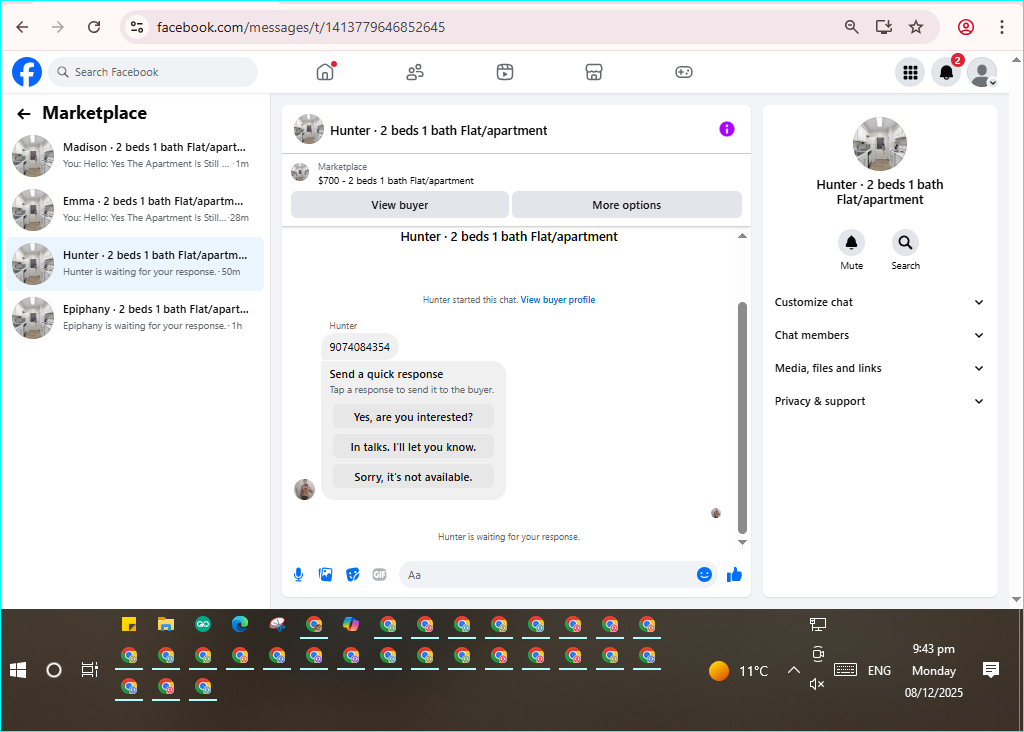Click microphone voice clip icon
Screen dimensions: 1024x732
tap(298, 575)
